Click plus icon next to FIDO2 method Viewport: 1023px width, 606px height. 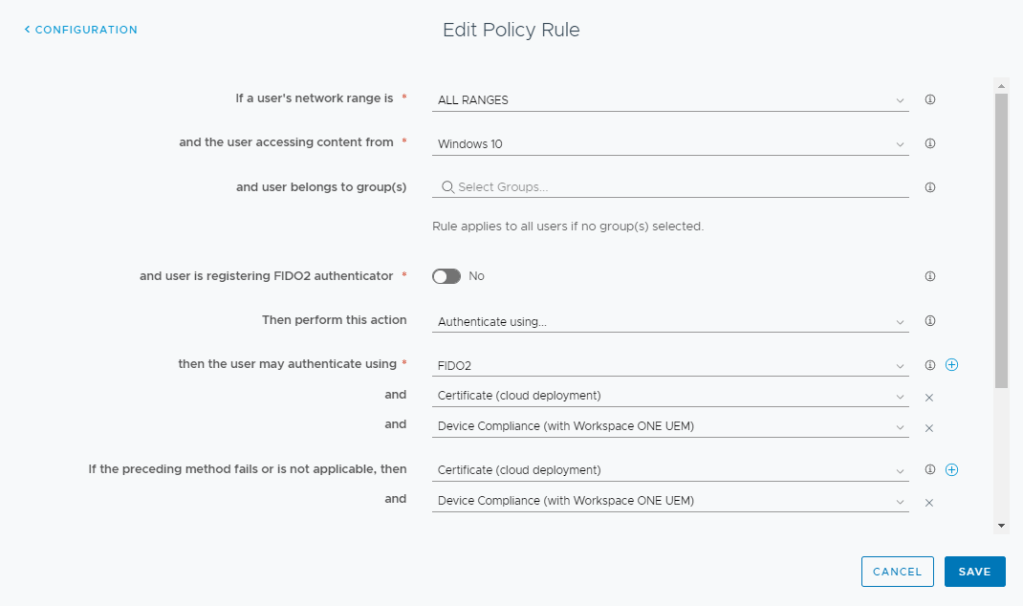pos(951,365)
